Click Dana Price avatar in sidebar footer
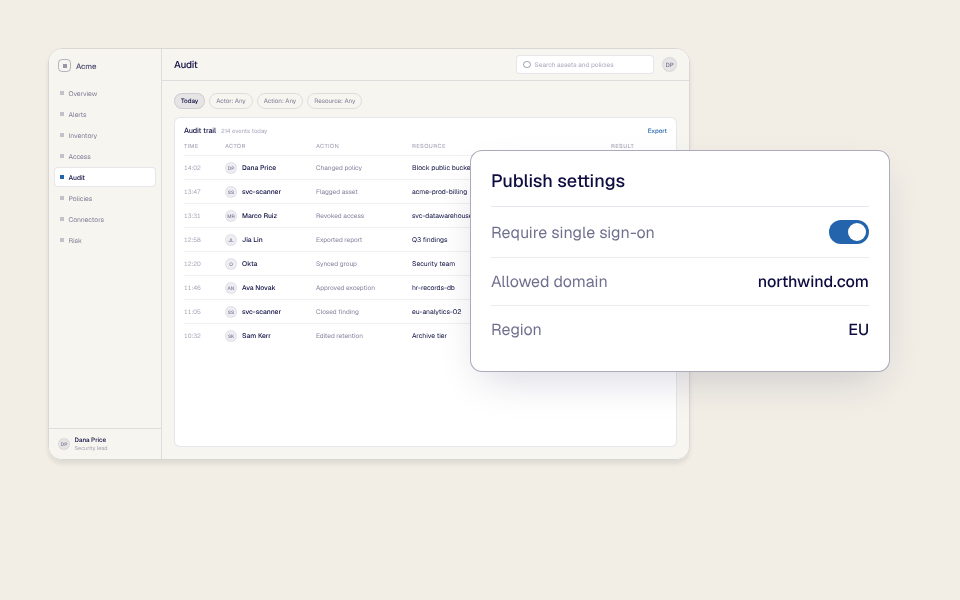 tap(64, 444)
